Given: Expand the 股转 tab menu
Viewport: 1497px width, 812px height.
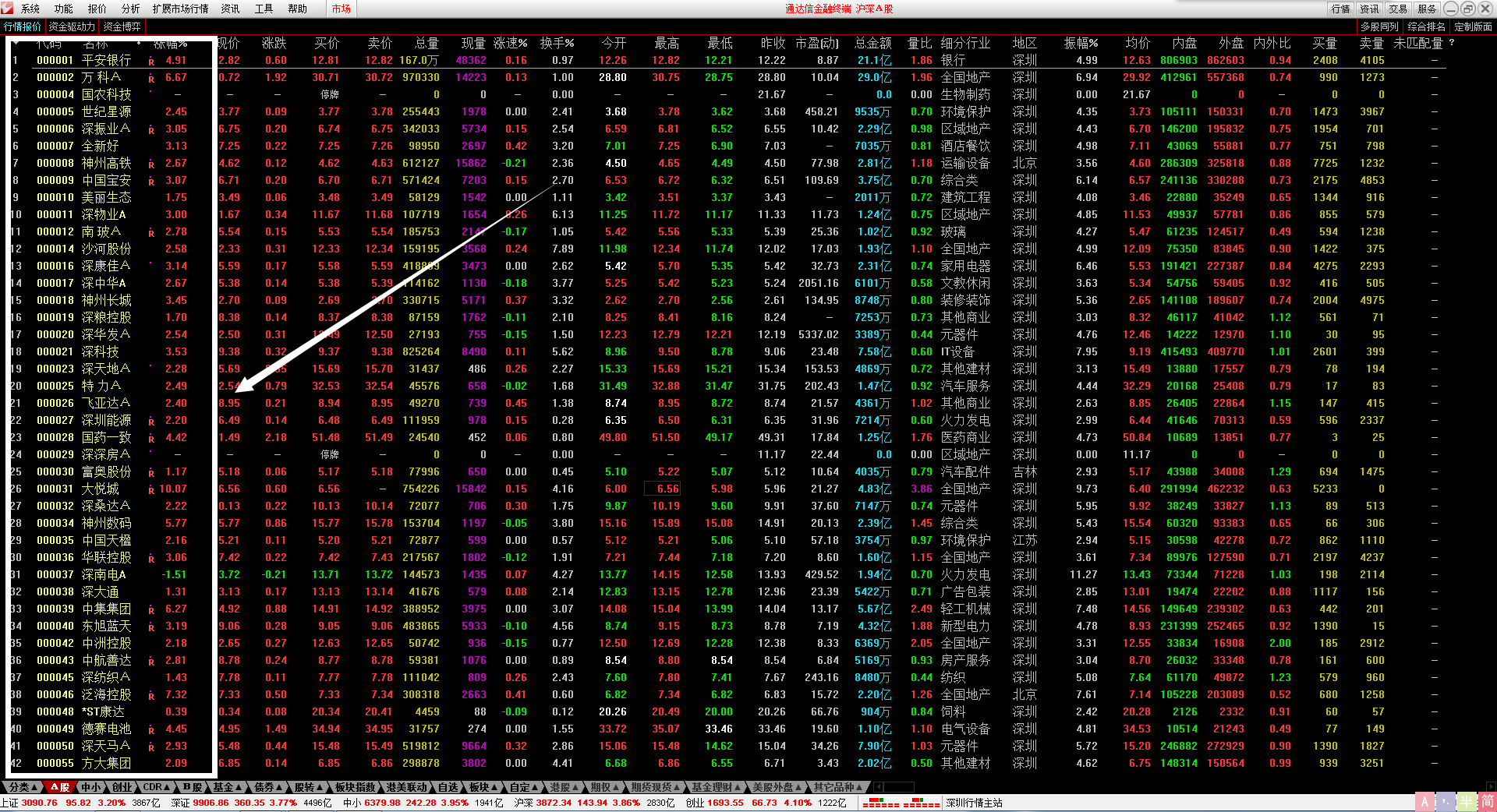Looking at the screenshot, I should [x=310, y=787].
